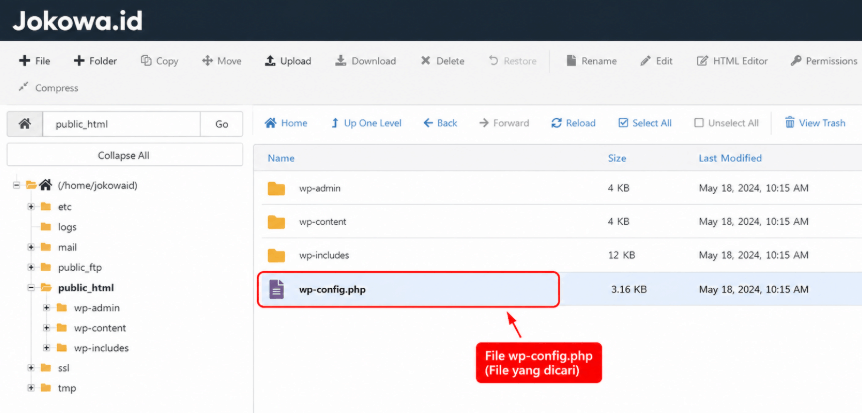Expand wp-content node in tree
Image resolution: width=862 pixels, height=413 pixels.
pyautogui.click(x=47, y=328)
